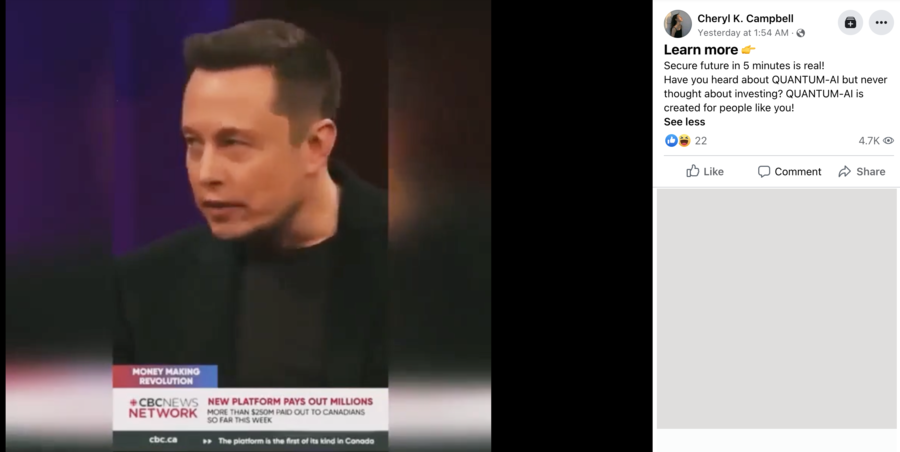Click the blue like reaction emoji
The height and width of the screenshot is (452, 900).
coord(671,141)
